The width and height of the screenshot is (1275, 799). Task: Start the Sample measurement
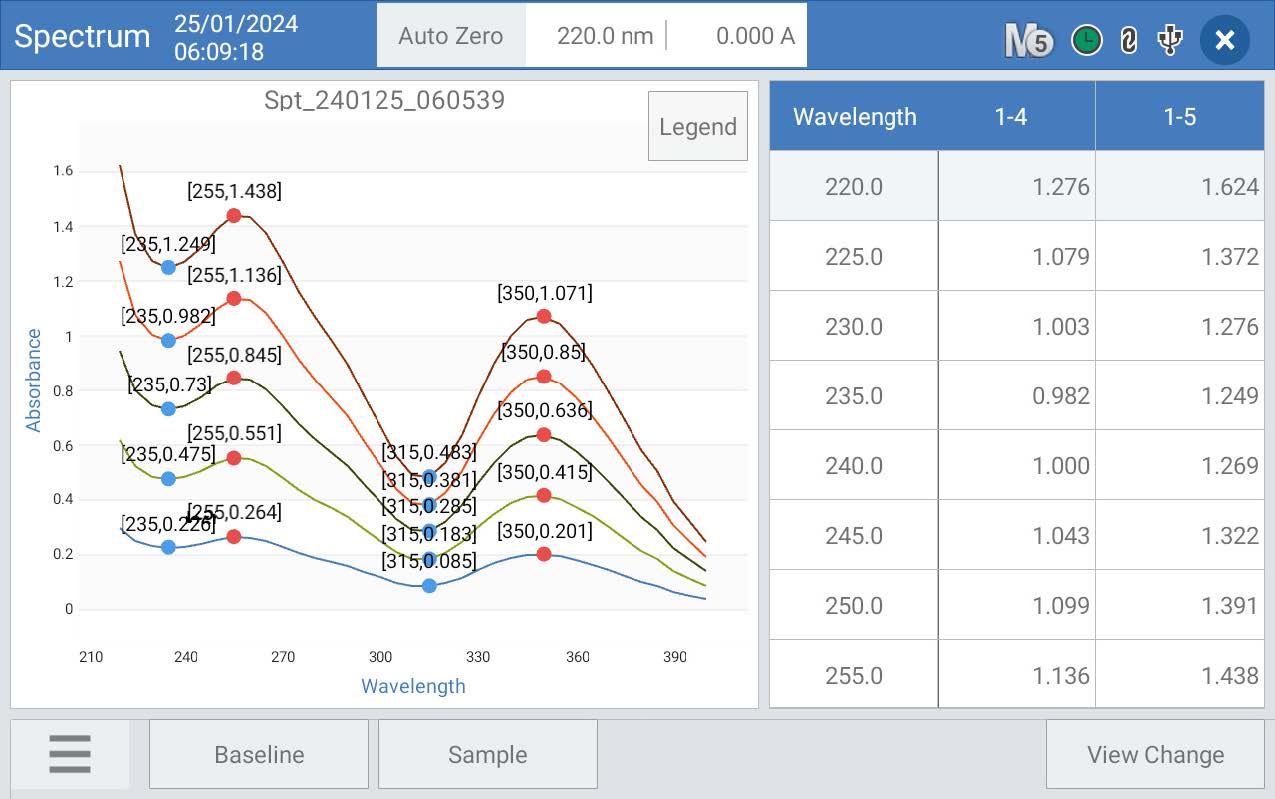(x=487, y=754)
